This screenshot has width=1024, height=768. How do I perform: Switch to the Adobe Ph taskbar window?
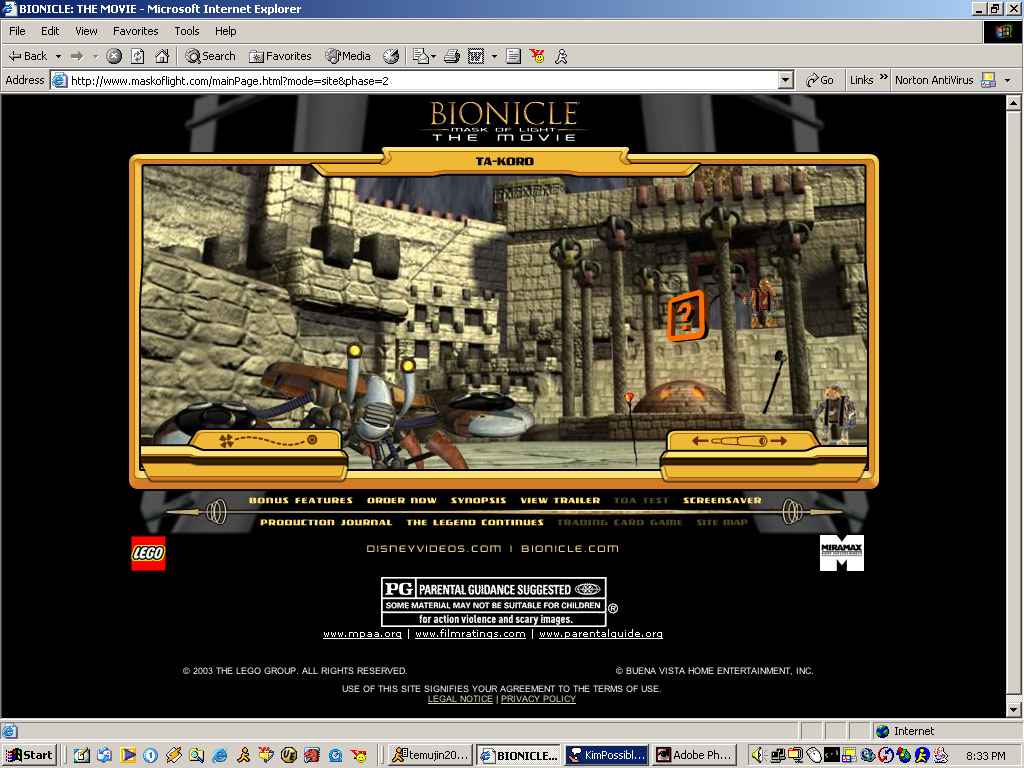tap(694, 755)
